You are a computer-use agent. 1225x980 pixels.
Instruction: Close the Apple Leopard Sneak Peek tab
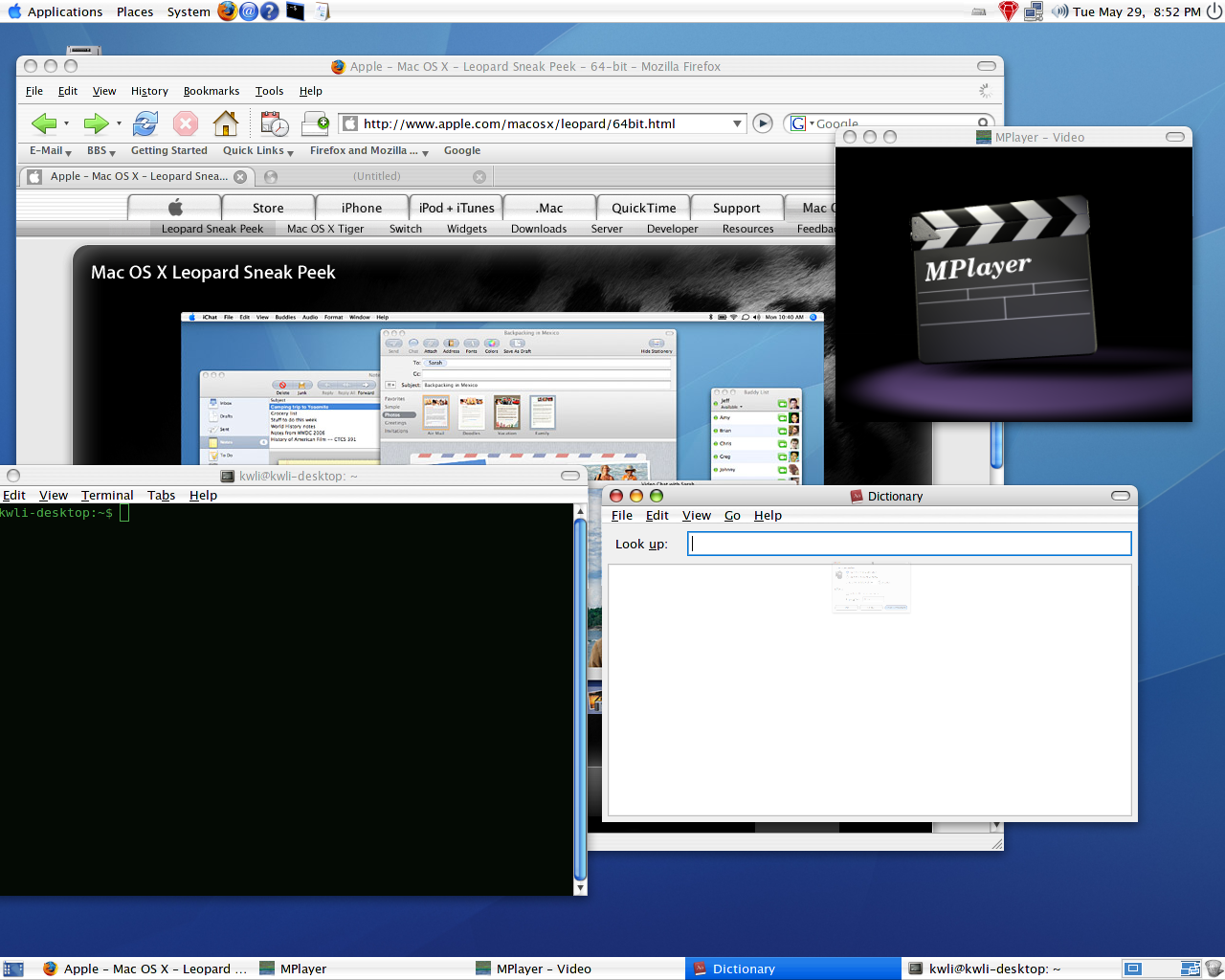[240, 176]
